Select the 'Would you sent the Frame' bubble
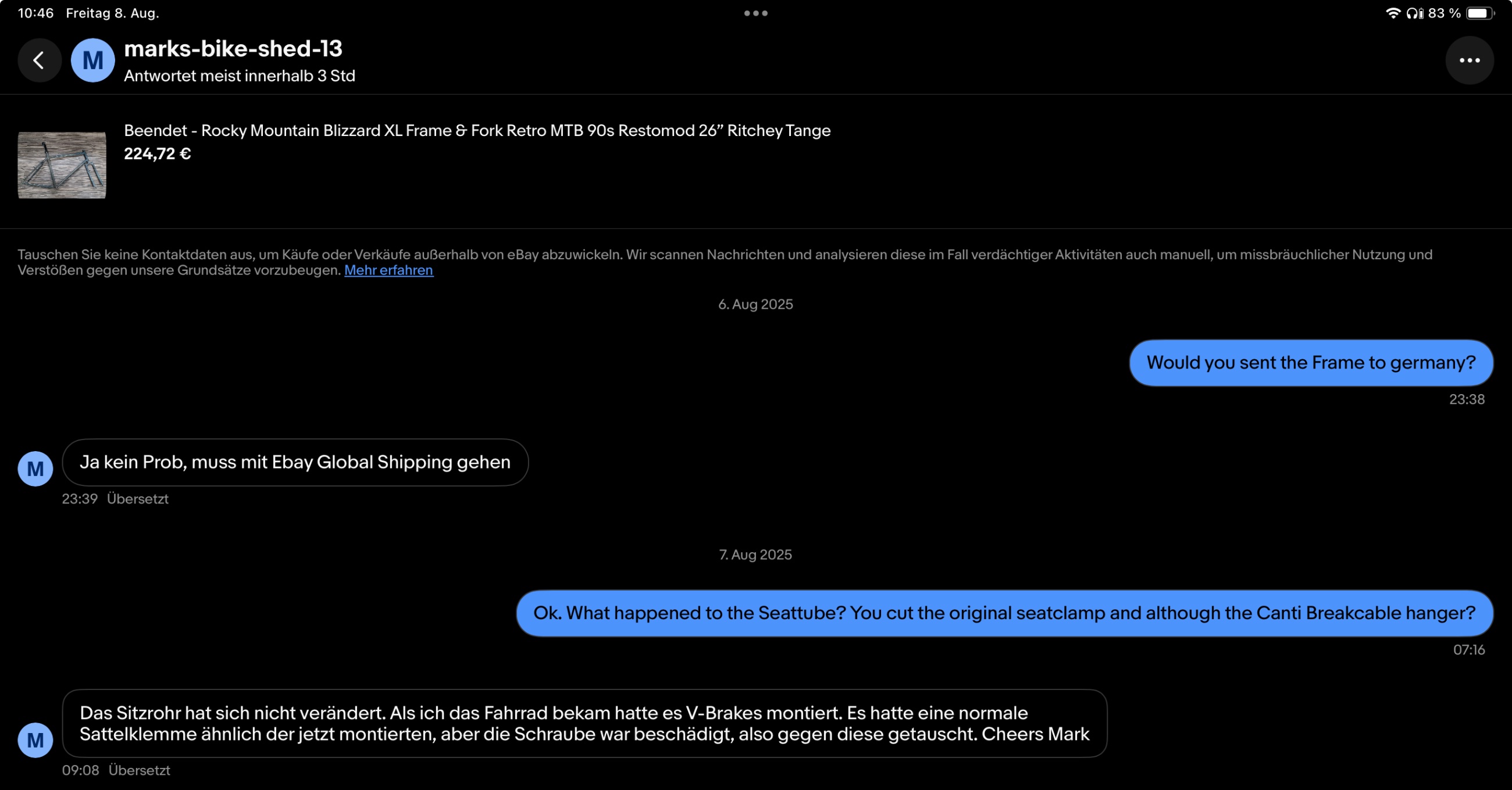Image resolution: width=1512 pixels, height=790 pixels. [1310, 363]
